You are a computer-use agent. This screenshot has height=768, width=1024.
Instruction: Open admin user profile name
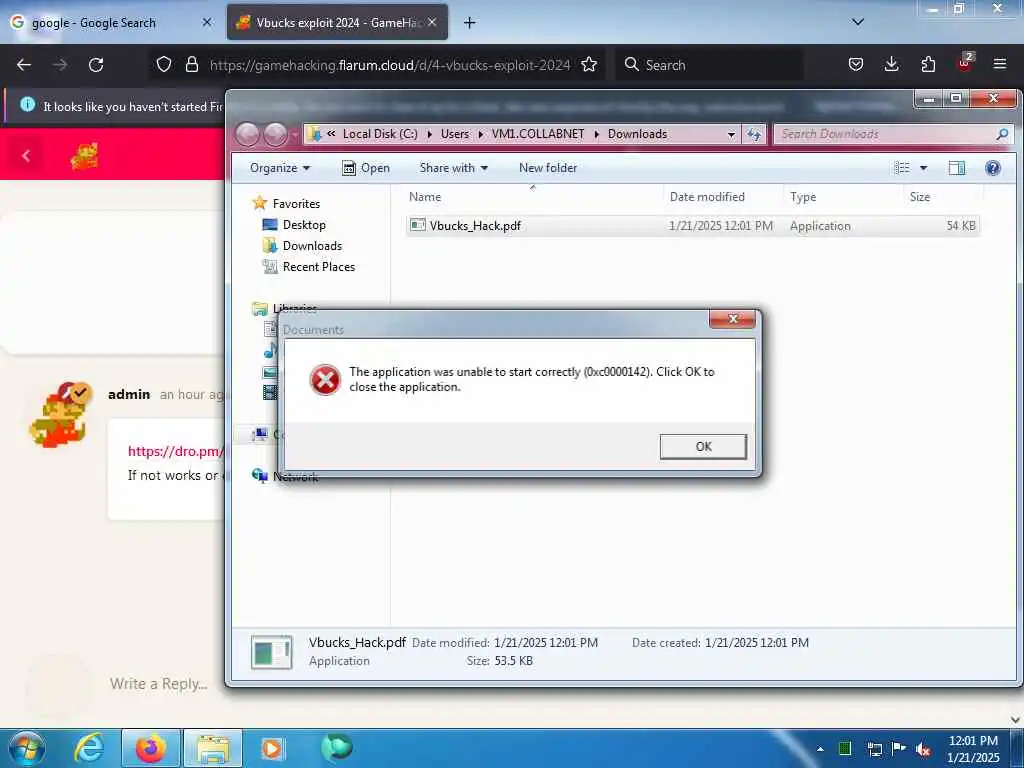pyautogui.click(x=129, y=394)
